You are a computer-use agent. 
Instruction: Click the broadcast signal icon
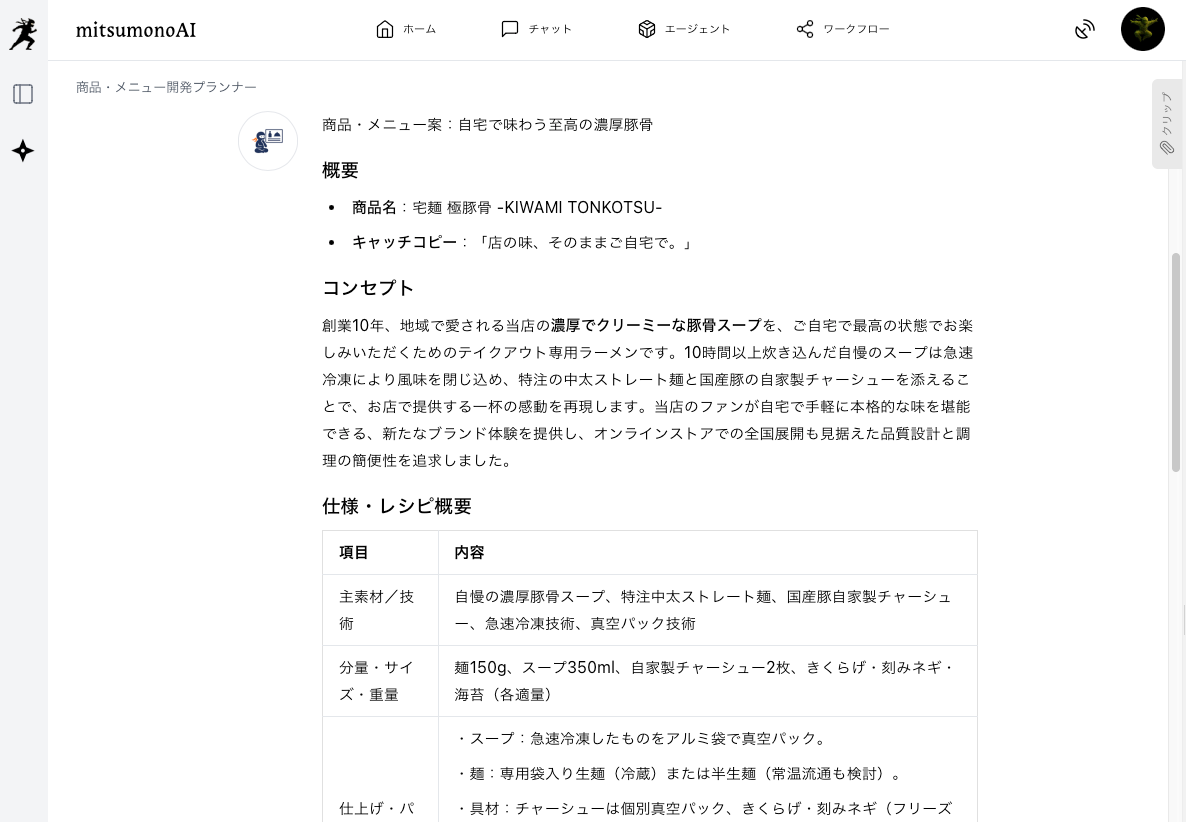pyautogui.click(x=1085, y=30)
